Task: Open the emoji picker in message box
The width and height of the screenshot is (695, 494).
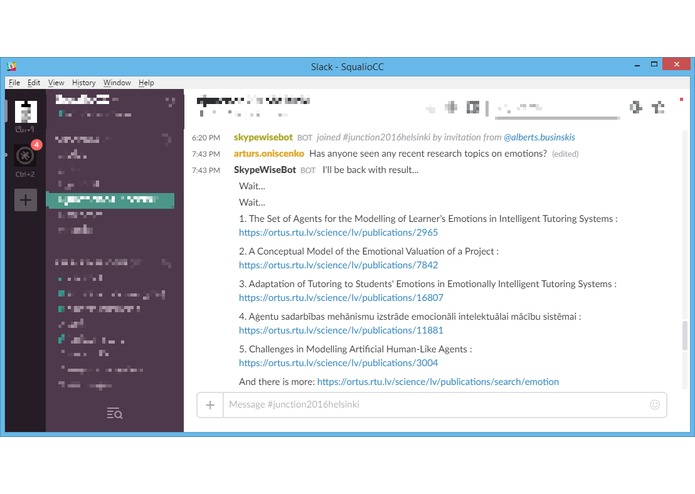Action: tap(655, 405)
